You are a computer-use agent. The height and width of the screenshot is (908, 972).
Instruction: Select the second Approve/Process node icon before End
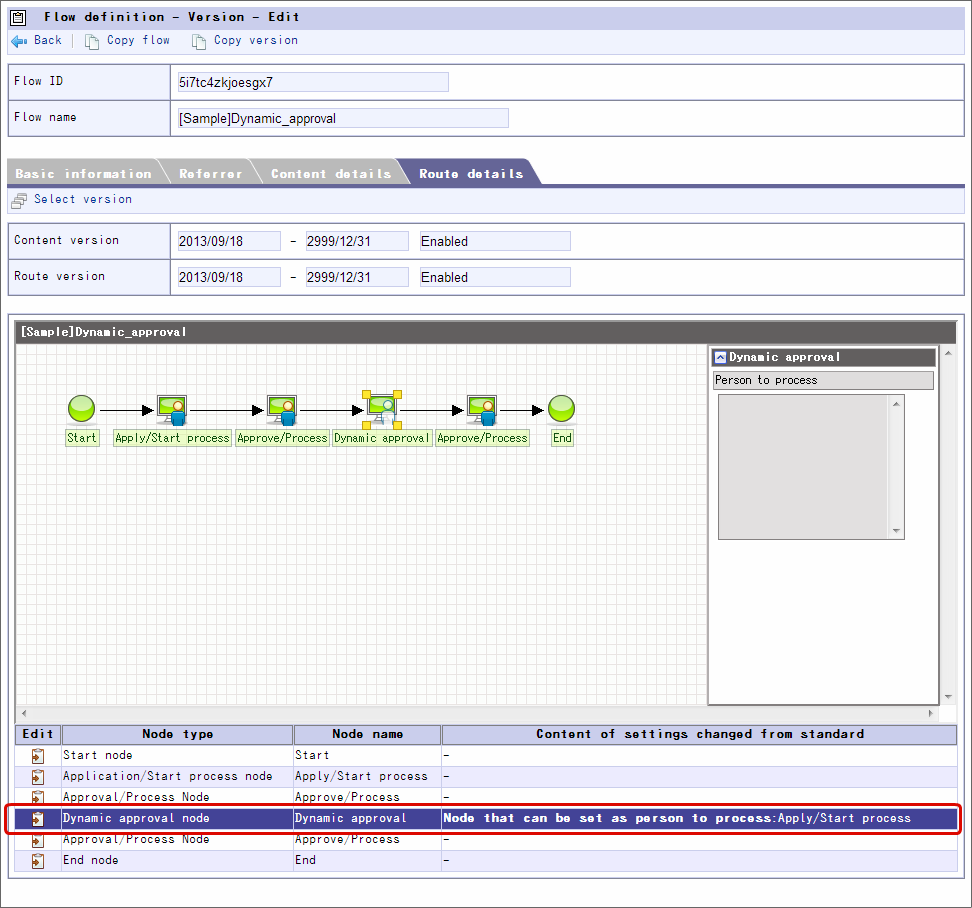(482, 410)
